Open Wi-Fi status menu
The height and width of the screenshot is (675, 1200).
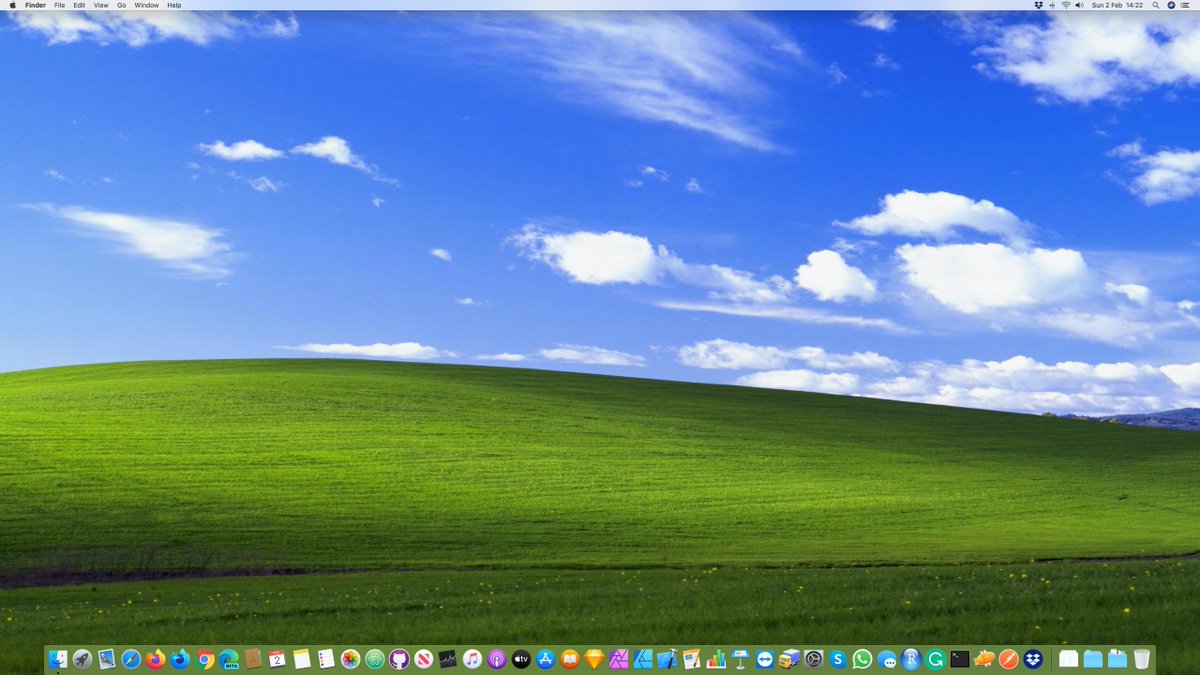(1066, 5)
